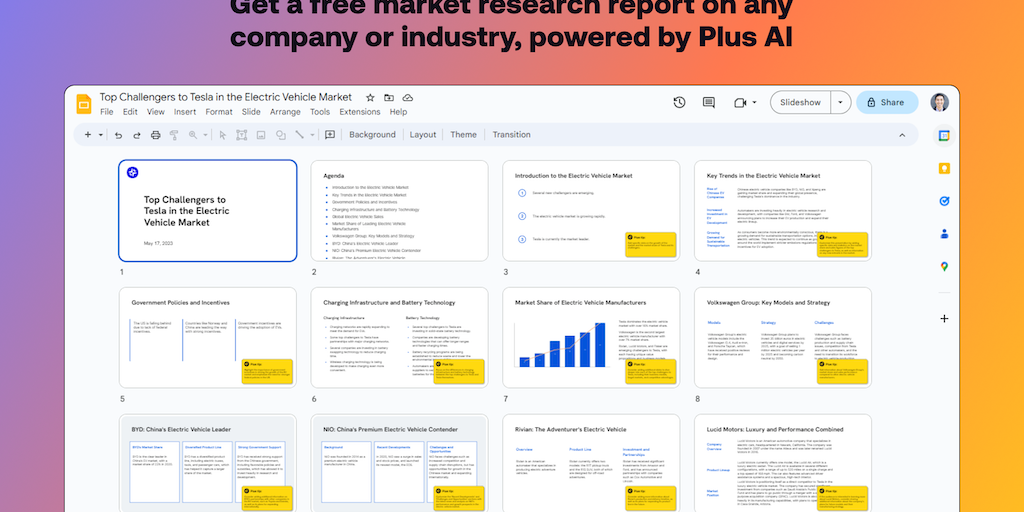This screenshot has width=1024, height=512.
Task: Open the Slide menu
Action: tap(251, 112)
